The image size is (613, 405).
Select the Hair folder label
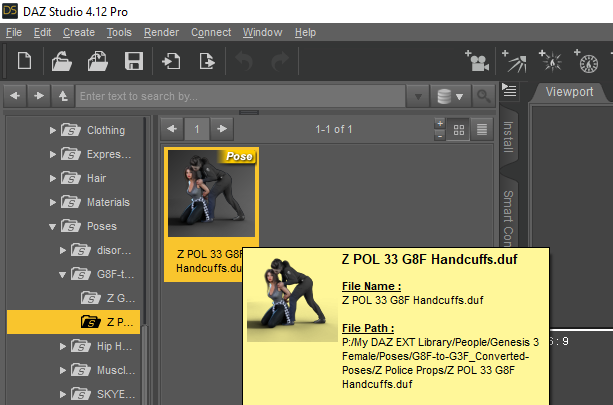click(x=96, y=178)
